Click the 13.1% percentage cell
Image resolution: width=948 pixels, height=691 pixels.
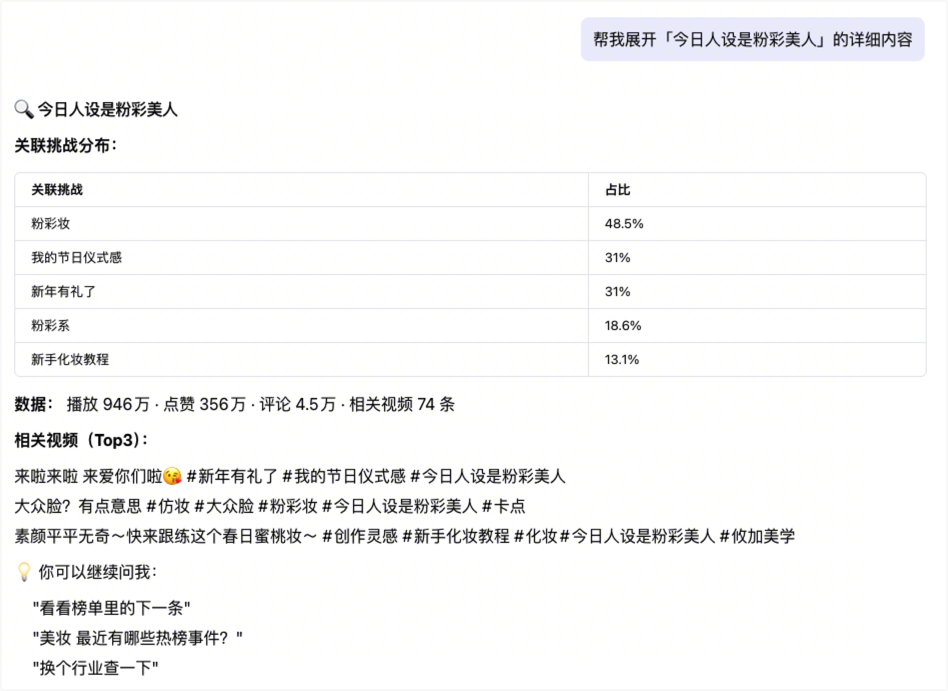(622, 360)
